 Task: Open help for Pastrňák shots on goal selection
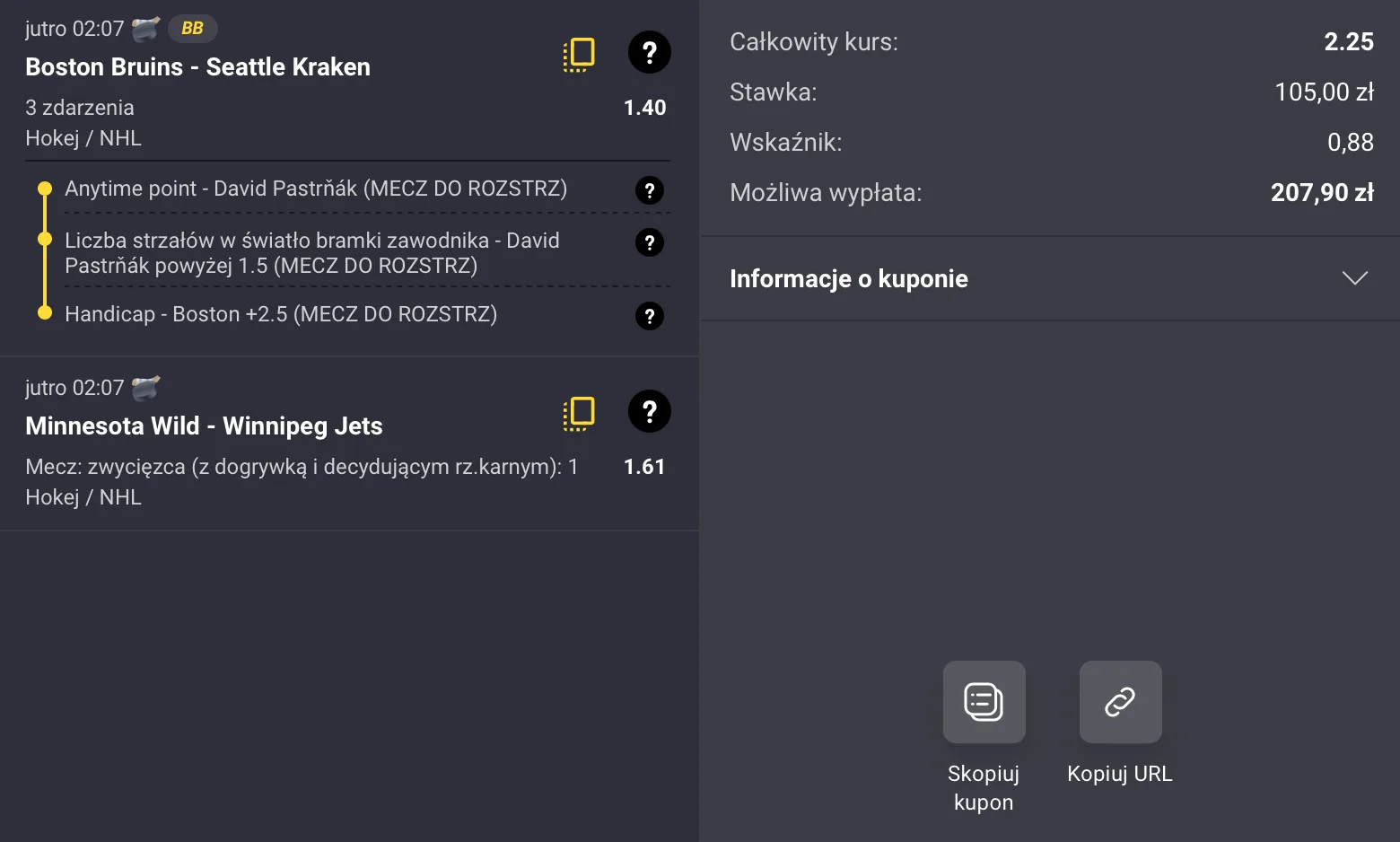coord(649,242)
